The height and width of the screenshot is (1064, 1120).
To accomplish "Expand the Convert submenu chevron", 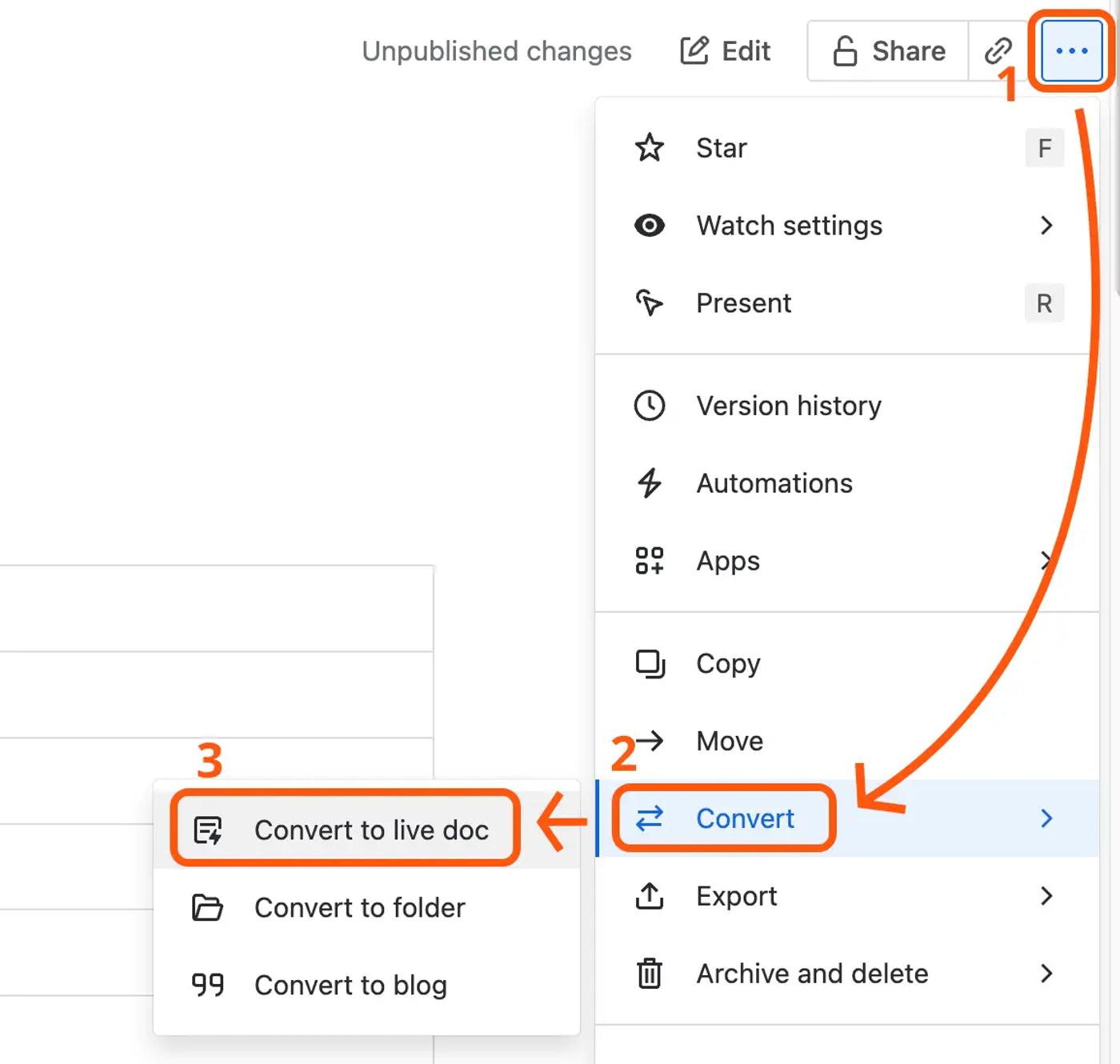I will 1046,818.
